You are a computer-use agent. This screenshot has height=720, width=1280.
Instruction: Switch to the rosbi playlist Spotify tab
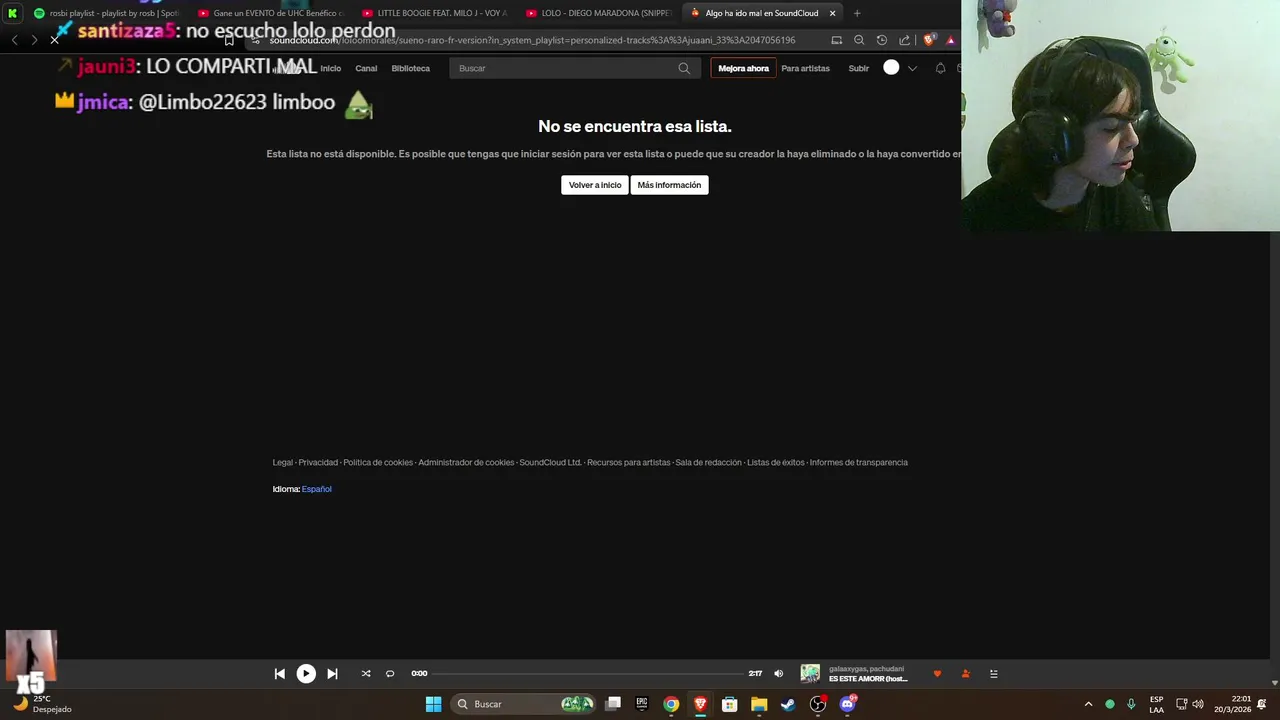[105, 13]
